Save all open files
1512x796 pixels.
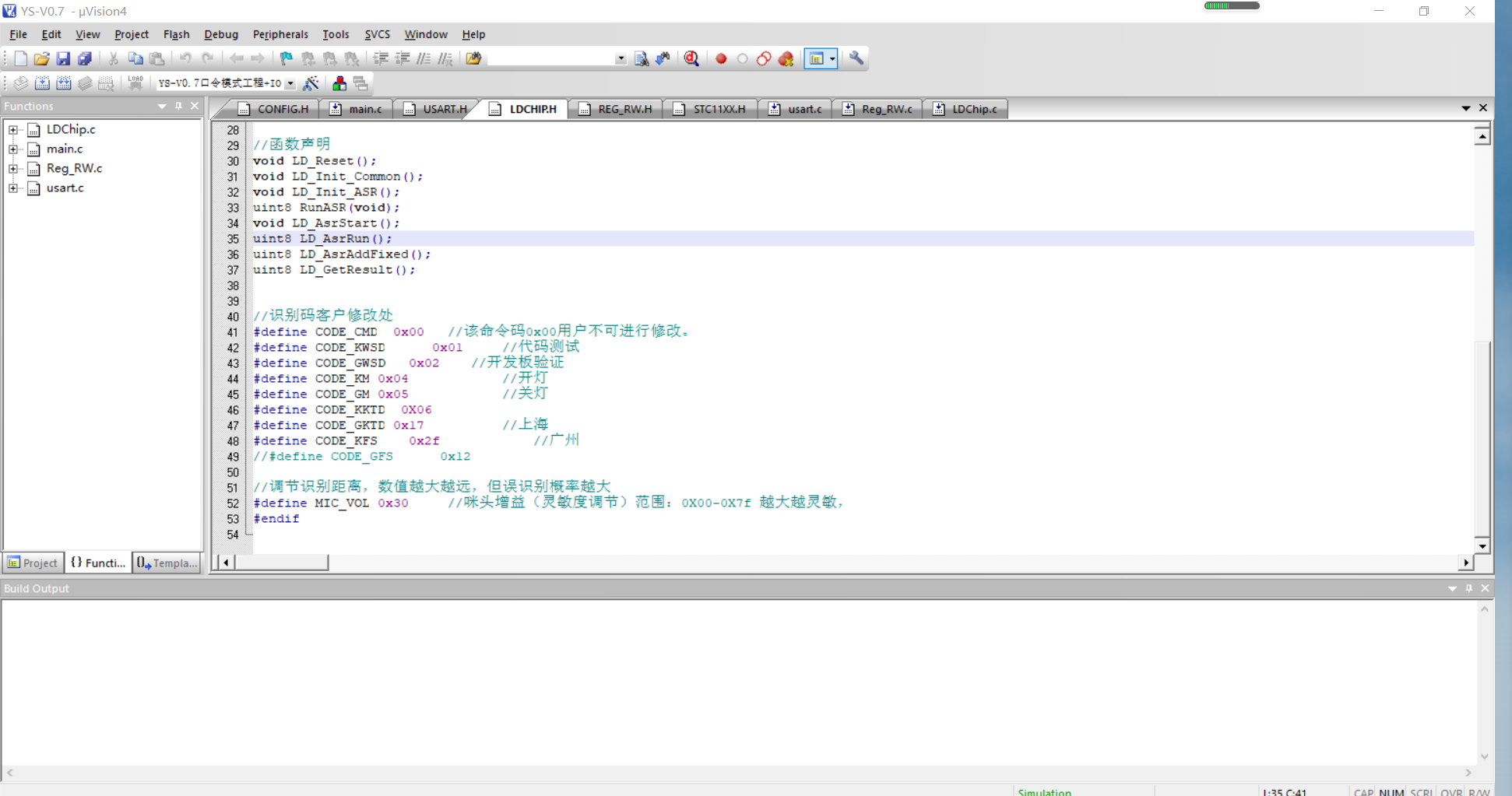(x=85, y=58)
